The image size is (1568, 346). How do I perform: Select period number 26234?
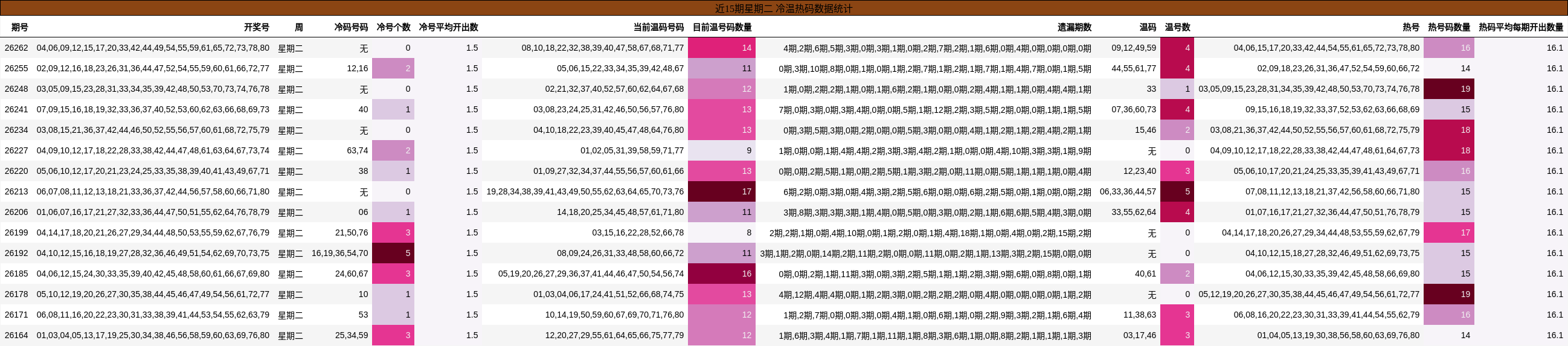pyautogui.click(x=16, y=130)
